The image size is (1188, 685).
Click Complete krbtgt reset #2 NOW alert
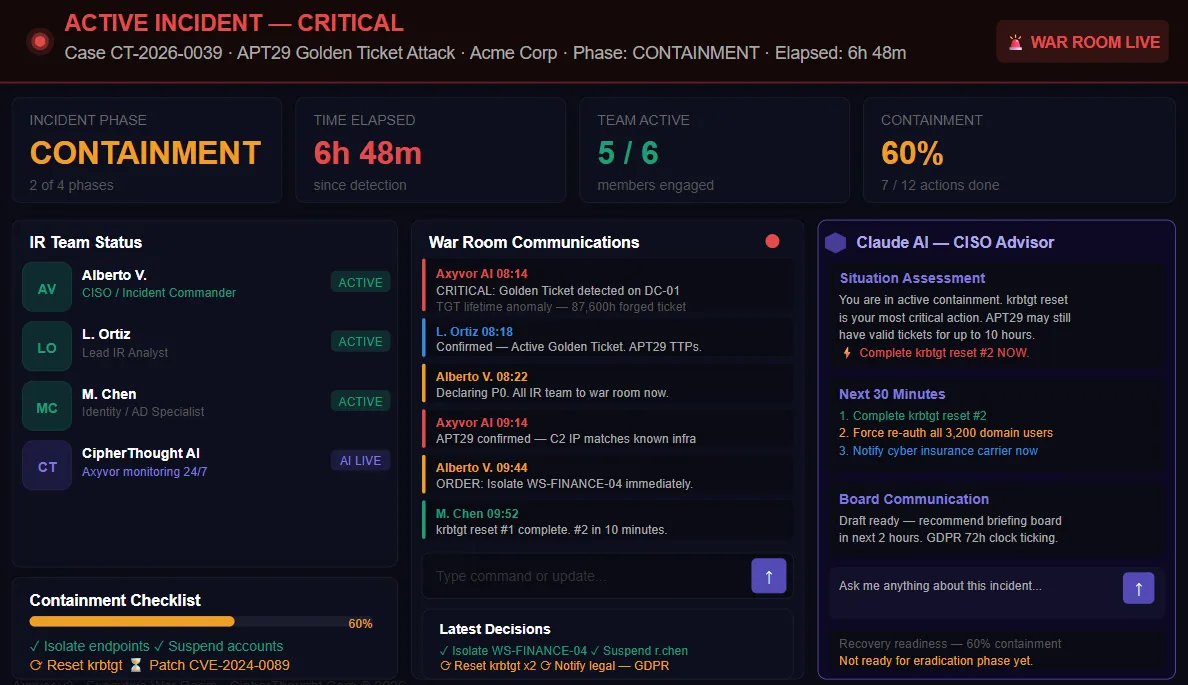pyautogui.click(x=943, y=352)
